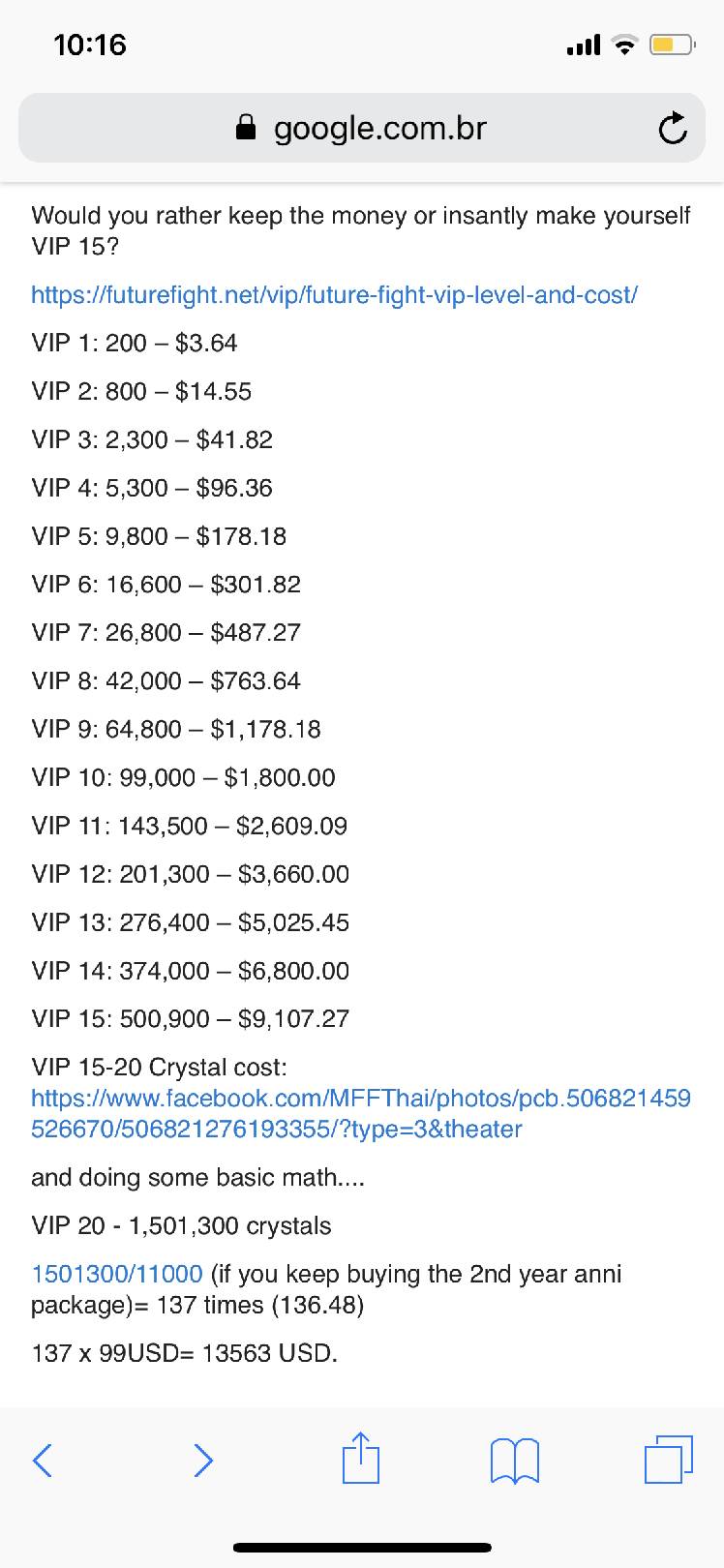Tap the page reload icon
Viewport: 724px width, 1568px height.
coord(673,129)
